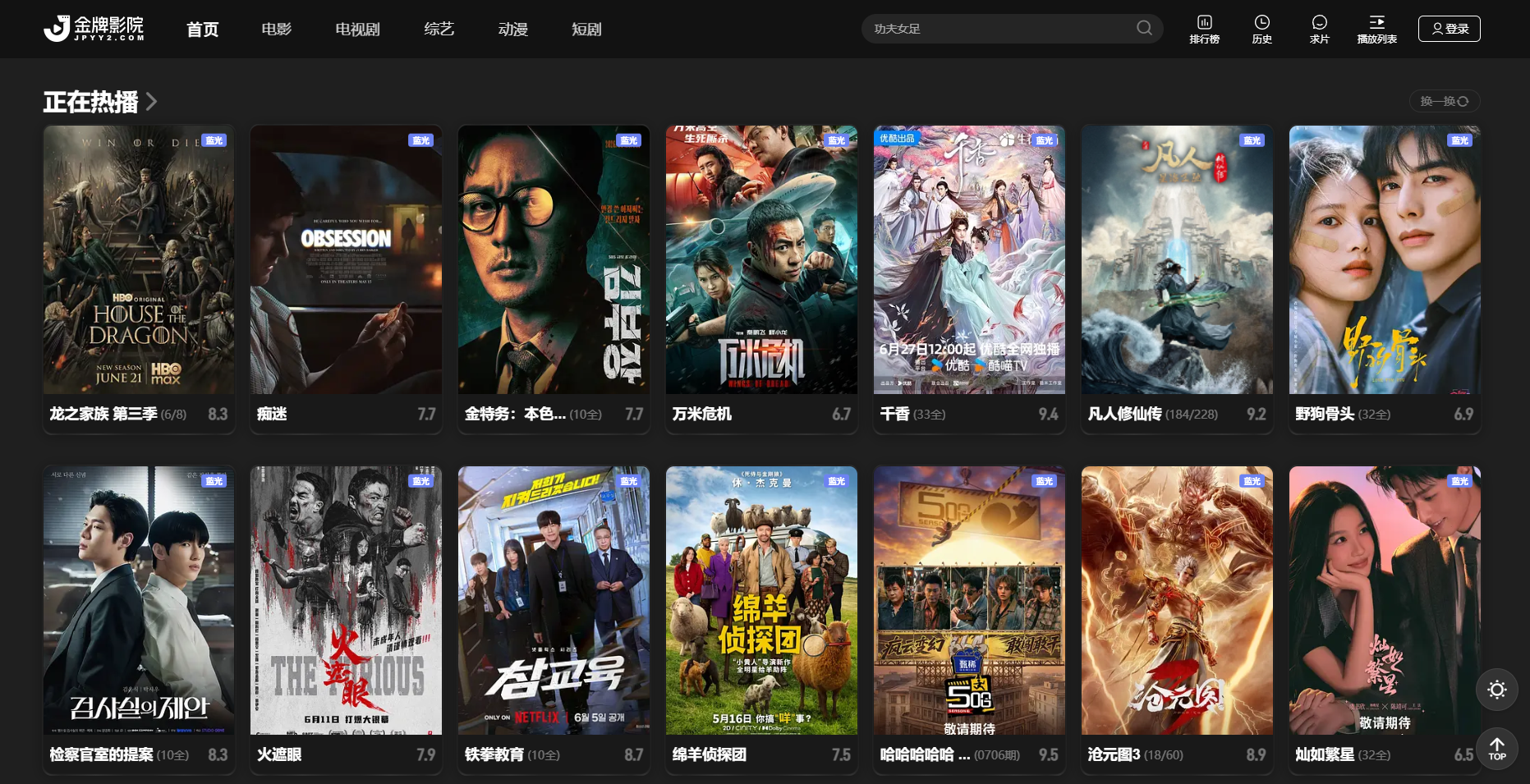
Task: Click the 换一换 refresh button
Action: tap(1445, 101)
